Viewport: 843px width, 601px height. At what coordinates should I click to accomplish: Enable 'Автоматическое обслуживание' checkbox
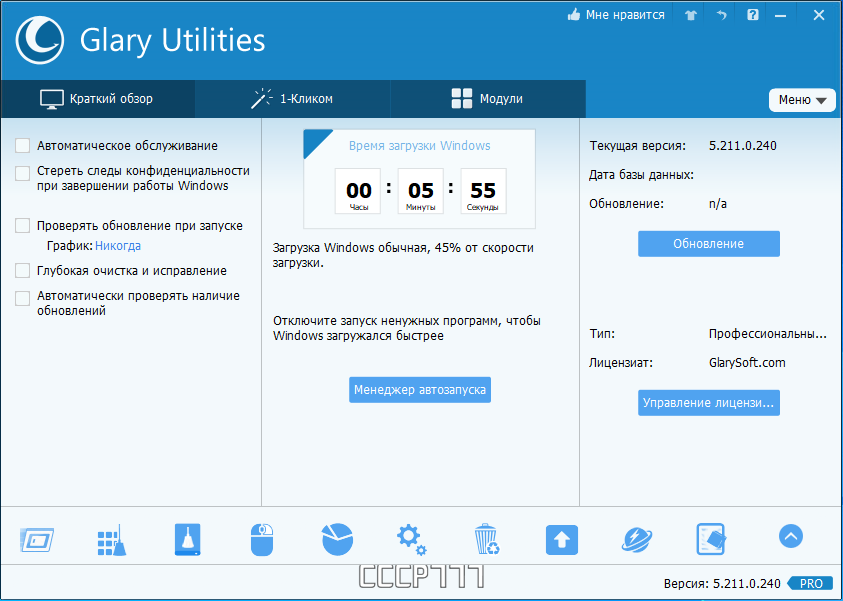(x=23, y=146)
